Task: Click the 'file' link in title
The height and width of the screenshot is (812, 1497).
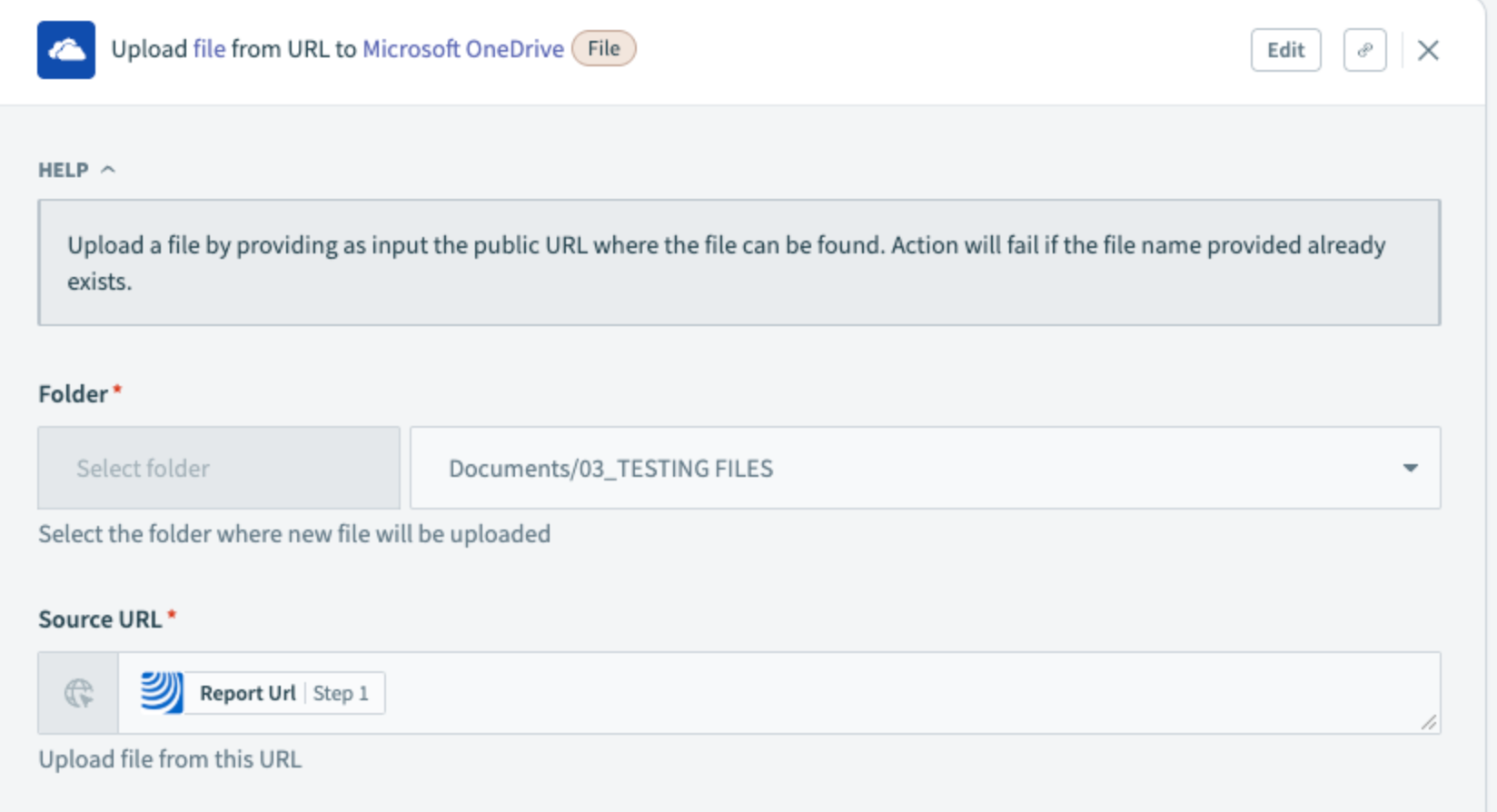Action: (x=209, y=49)
